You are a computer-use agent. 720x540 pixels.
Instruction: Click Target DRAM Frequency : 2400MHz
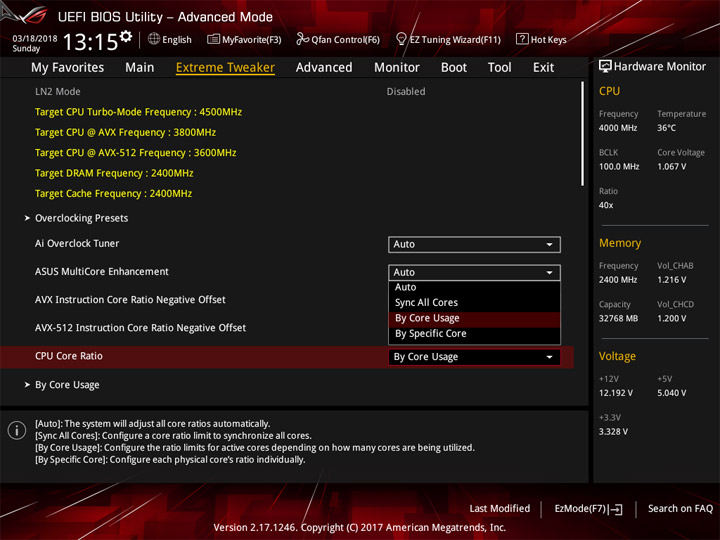pos(114,173)
